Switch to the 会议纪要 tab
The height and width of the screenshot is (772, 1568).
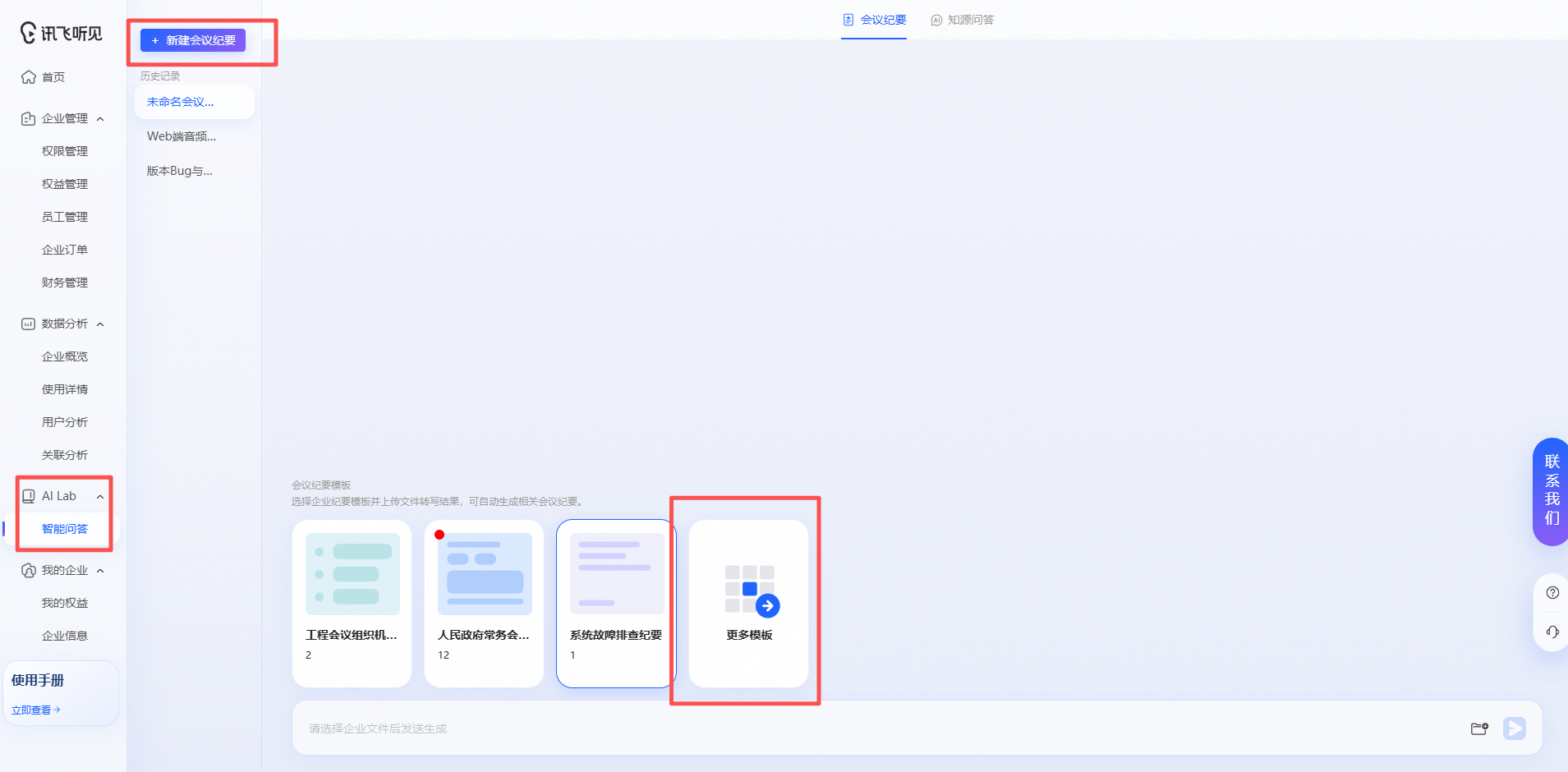(x=874, y=20)
